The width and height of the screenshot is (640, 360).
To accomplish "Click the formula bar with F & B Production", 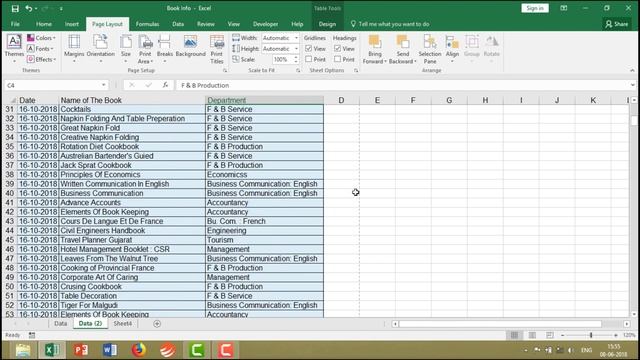I will pyautogui.click(x=404, y=85).
